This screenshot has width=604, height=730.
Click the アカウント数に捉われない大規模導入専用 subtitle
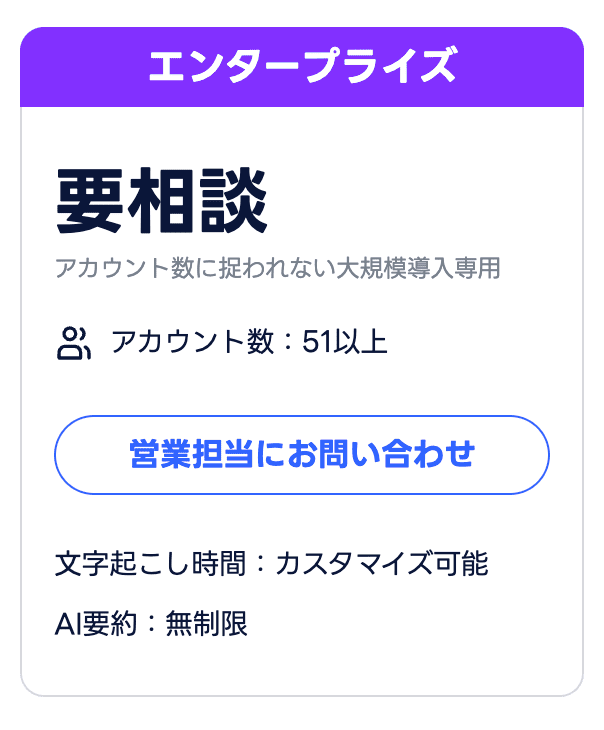278,268
